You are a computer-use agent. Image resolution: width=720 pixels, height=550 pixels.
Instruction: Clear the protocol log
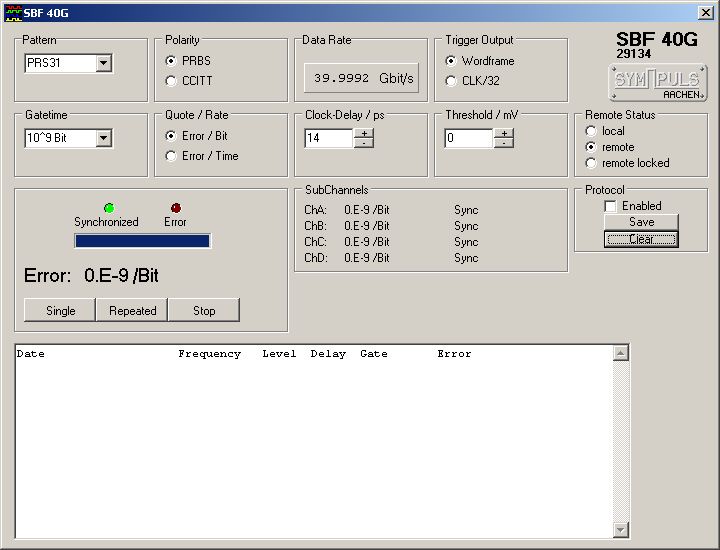pos(641,239)
